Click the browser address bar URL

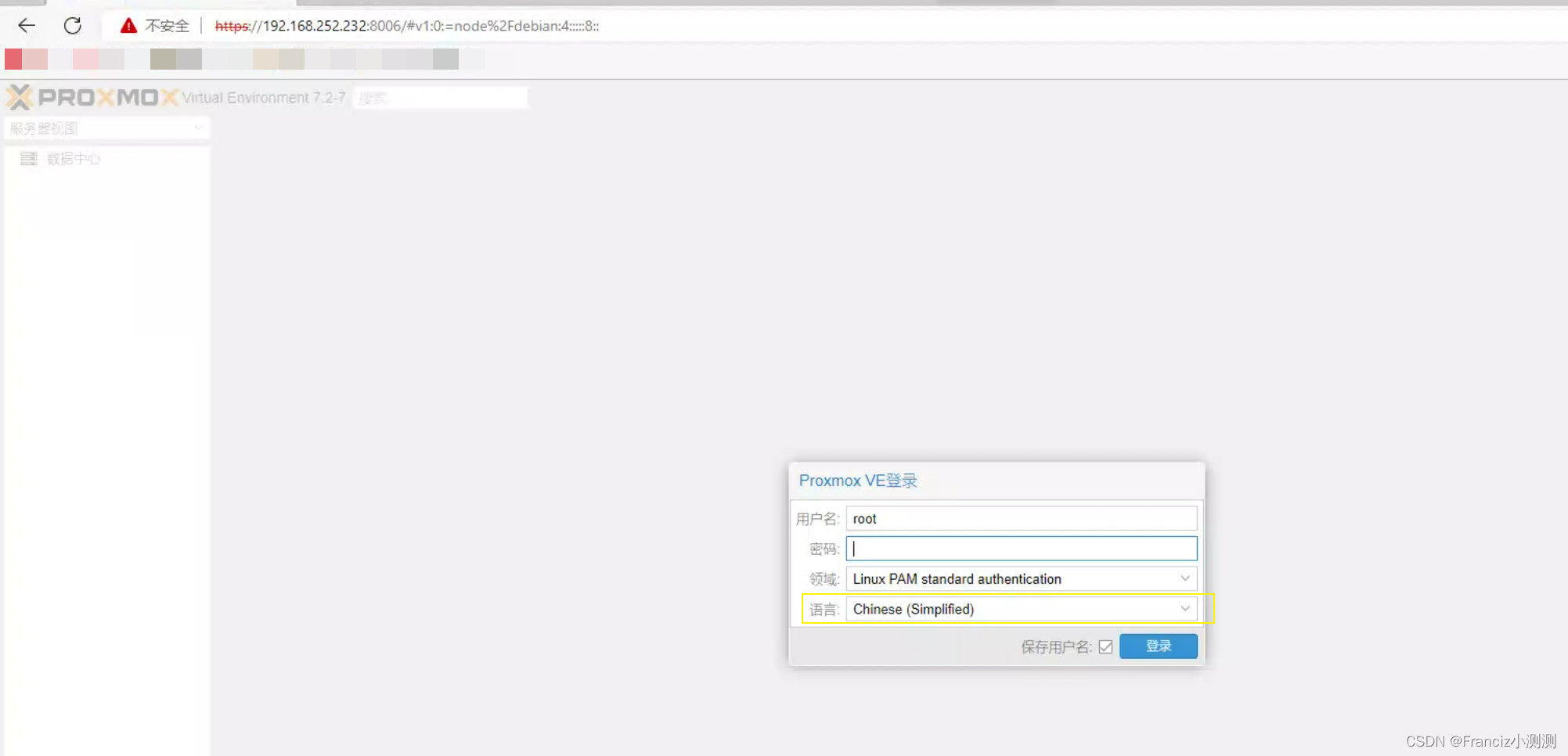407,26
